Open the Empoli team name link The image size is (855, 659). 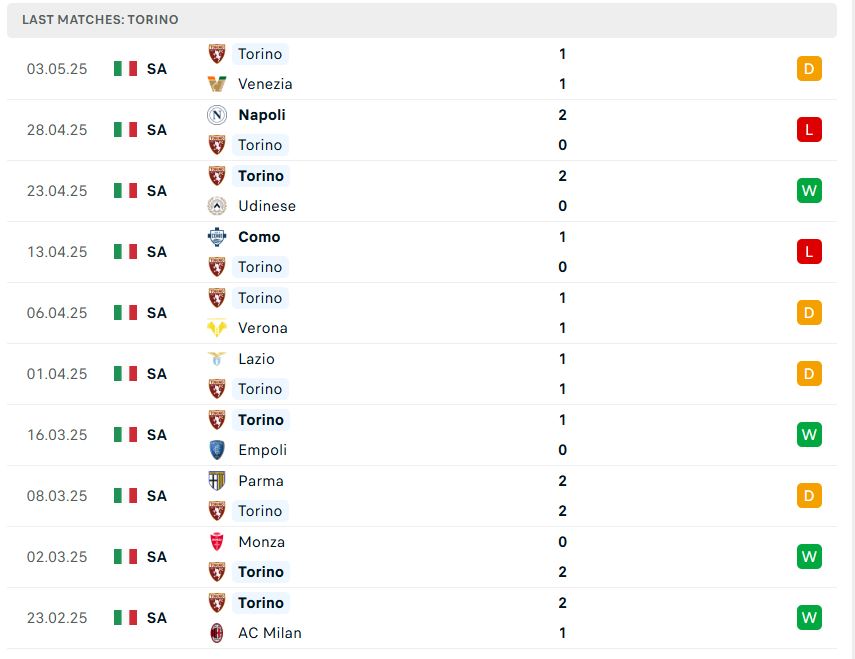[262, 450]
